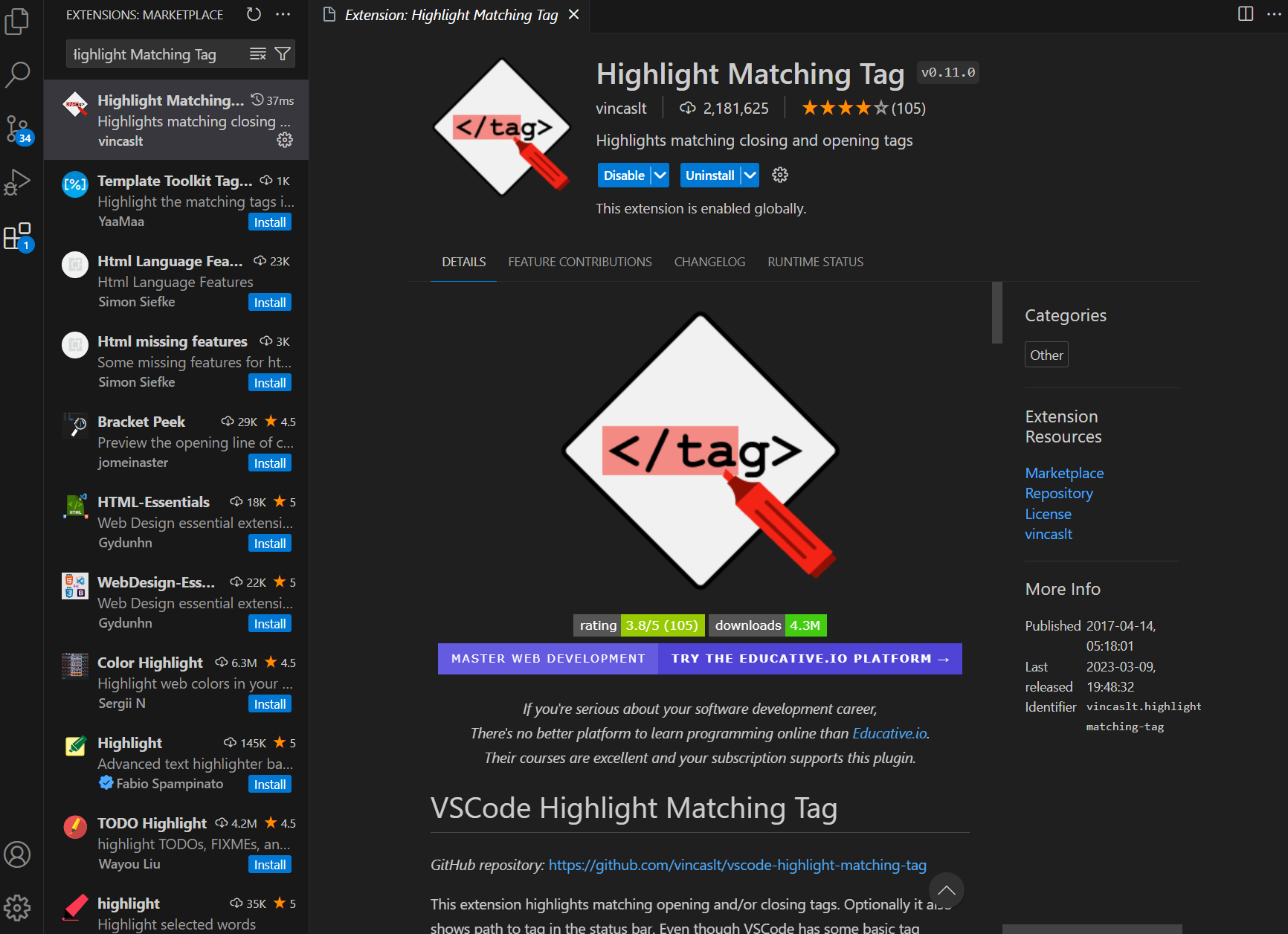Click publisher vincaslt in extension header
Image resolution: width=1288 pixels, height=934 pixels.
click(x=621, y=109)
